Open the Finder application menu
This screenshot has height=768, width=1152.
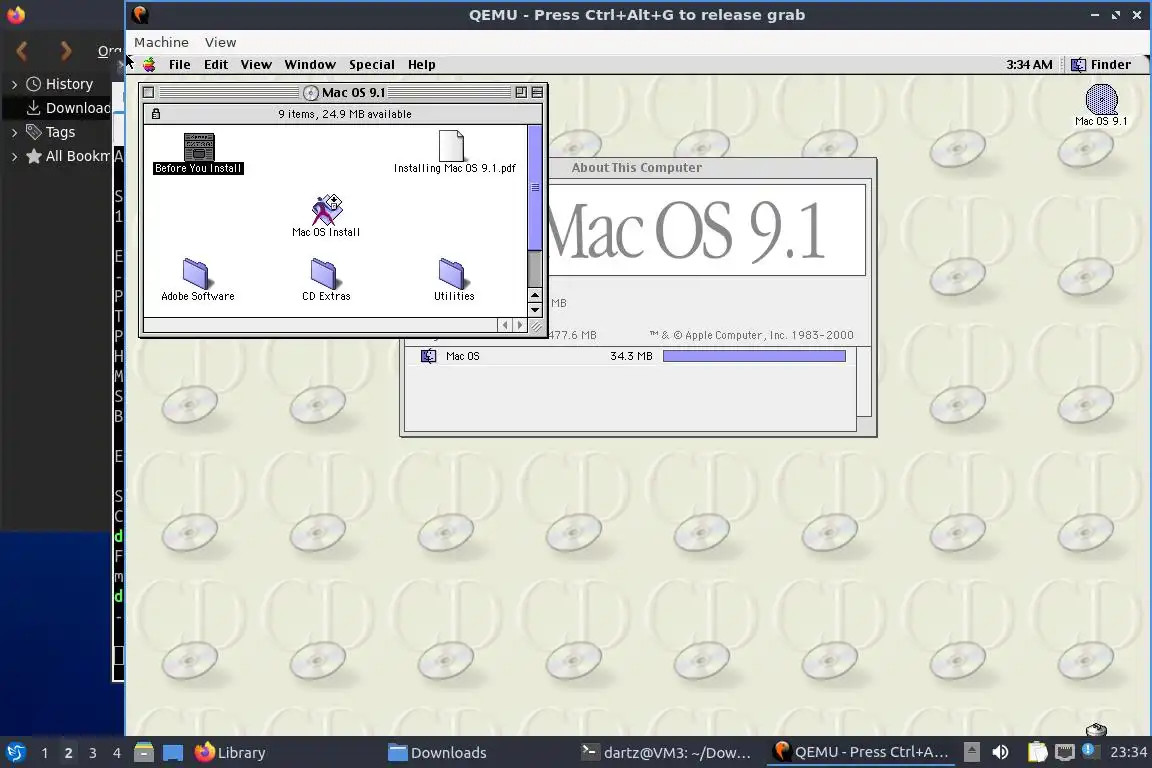click(x=1101, y=65)
